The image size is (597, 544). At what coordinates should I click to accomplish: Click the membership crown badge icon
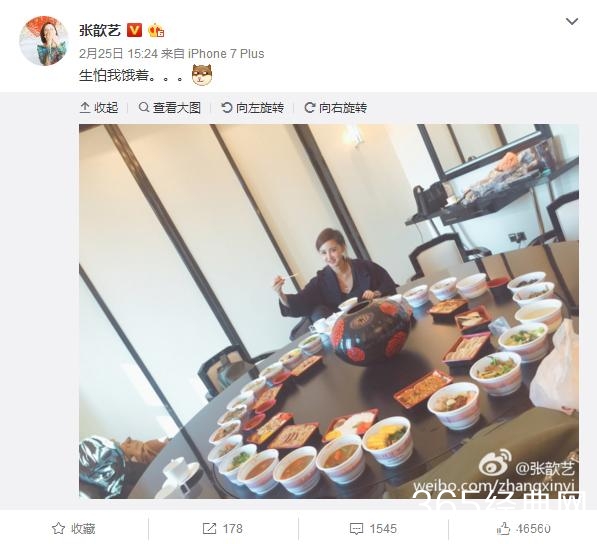coord(156,30)
